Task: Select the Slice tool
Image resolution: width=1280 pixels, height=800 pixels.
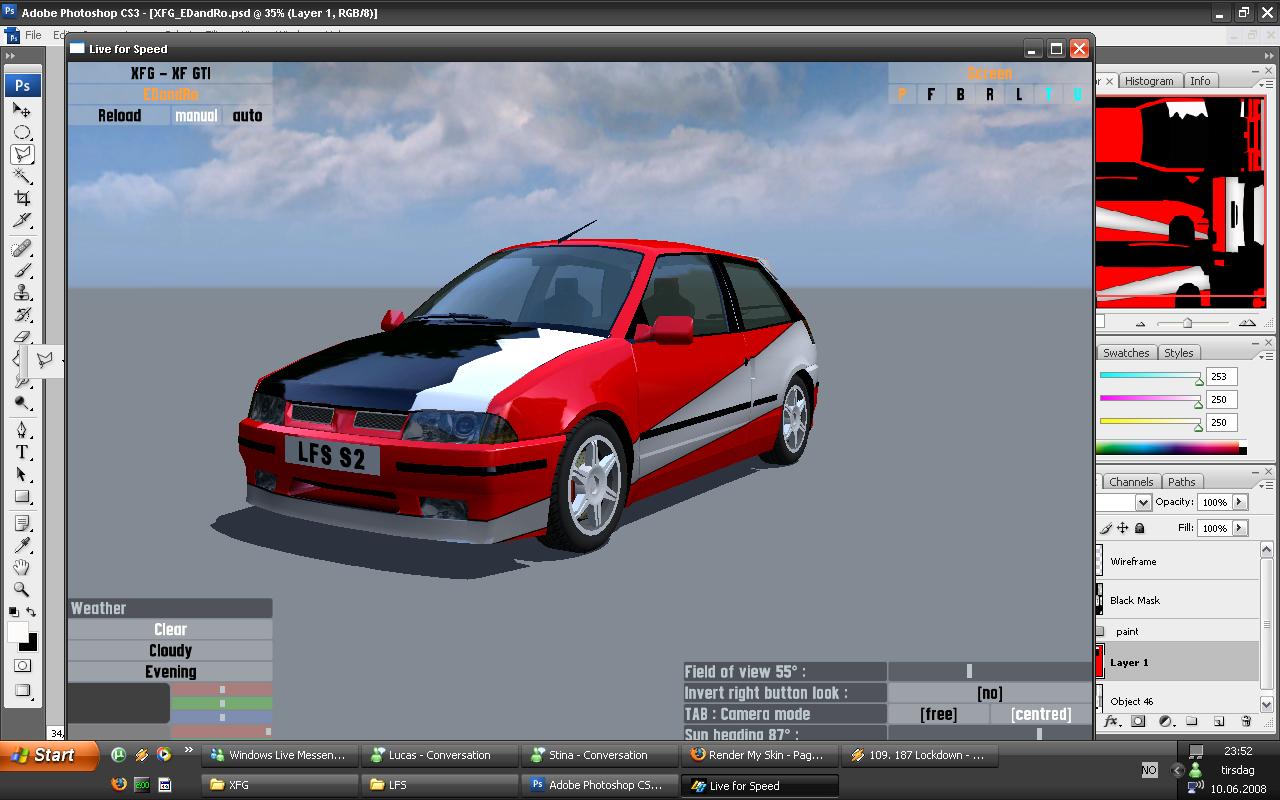Action: point(22,220)
